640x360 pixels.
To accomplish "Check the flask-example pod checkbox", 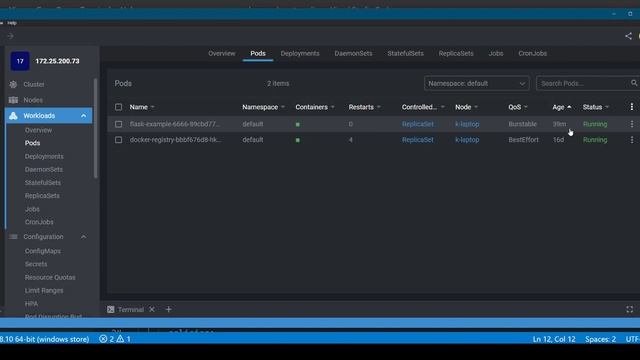I will 118,124.
